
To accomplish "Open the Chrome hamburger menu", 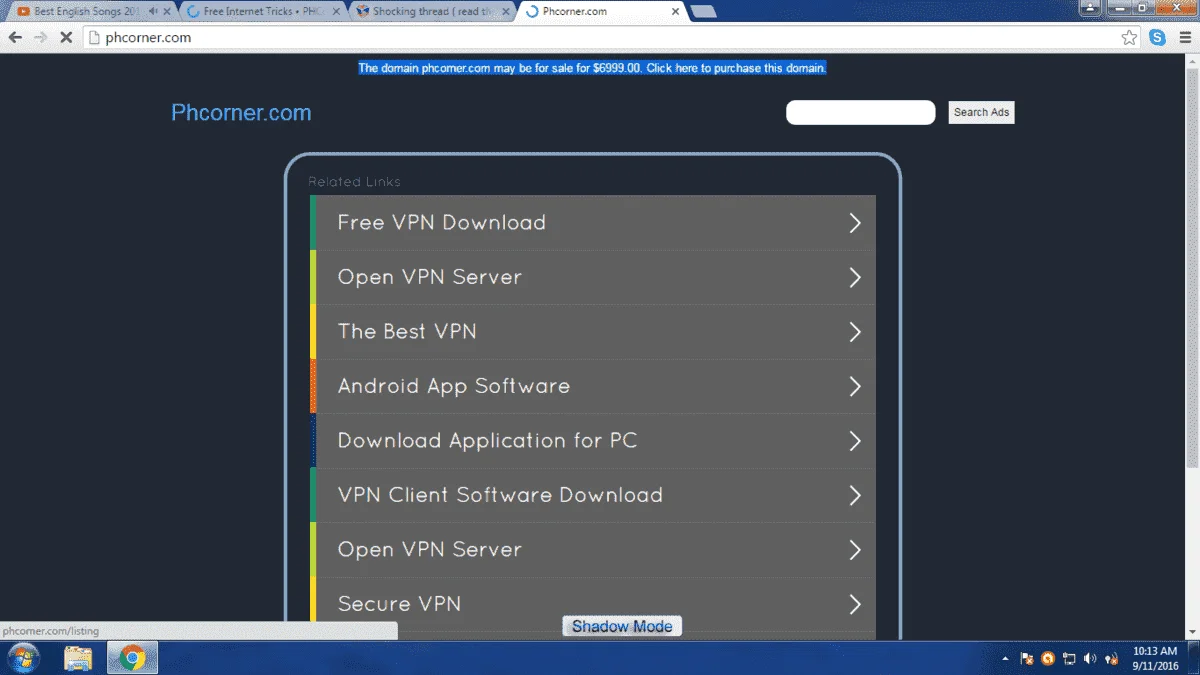I will click(1183, 37).
